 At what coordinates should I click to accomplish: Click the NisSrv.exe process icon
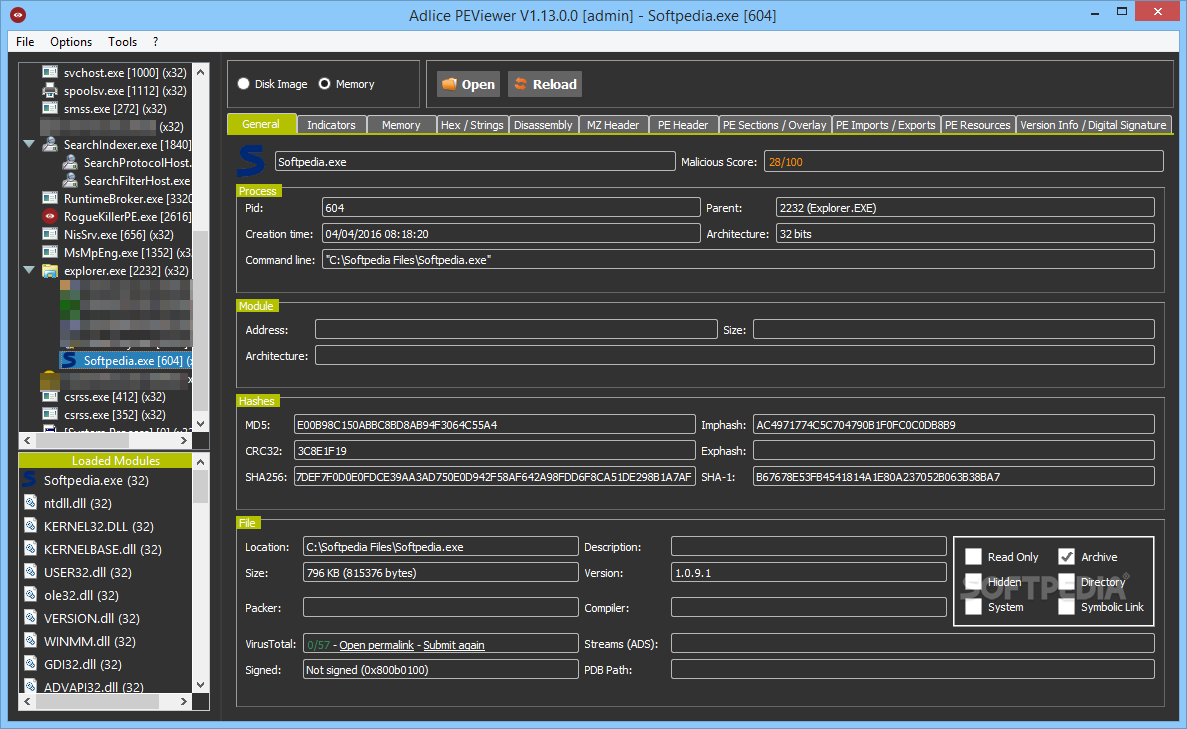pyautogui.click(x=50, y=235)
